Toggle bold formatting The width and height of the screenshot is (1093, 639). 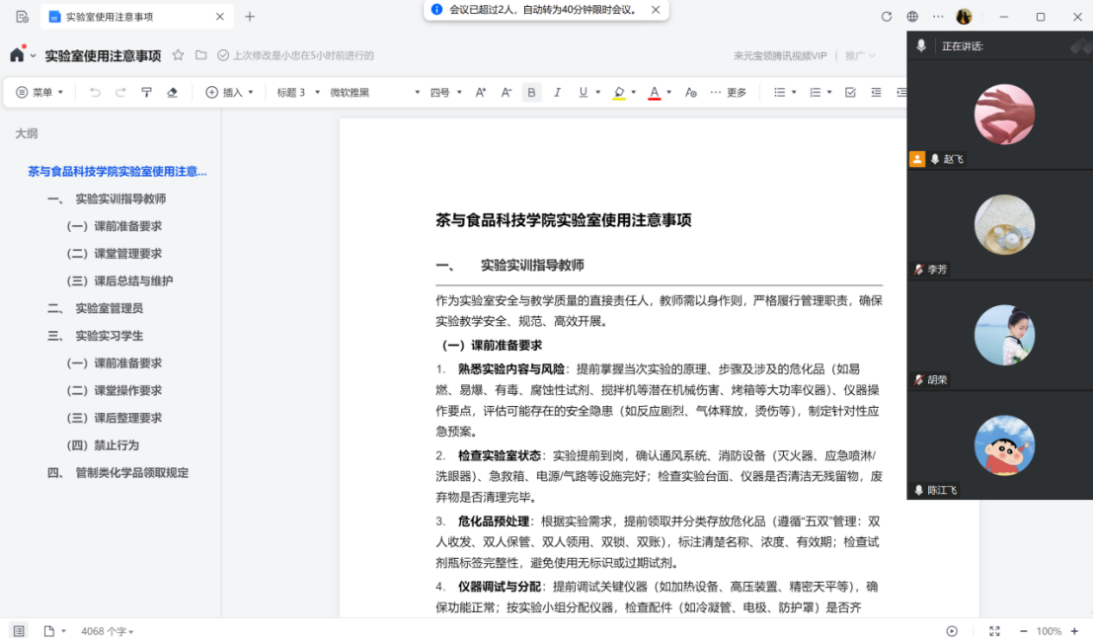click(x=532, y=92)
